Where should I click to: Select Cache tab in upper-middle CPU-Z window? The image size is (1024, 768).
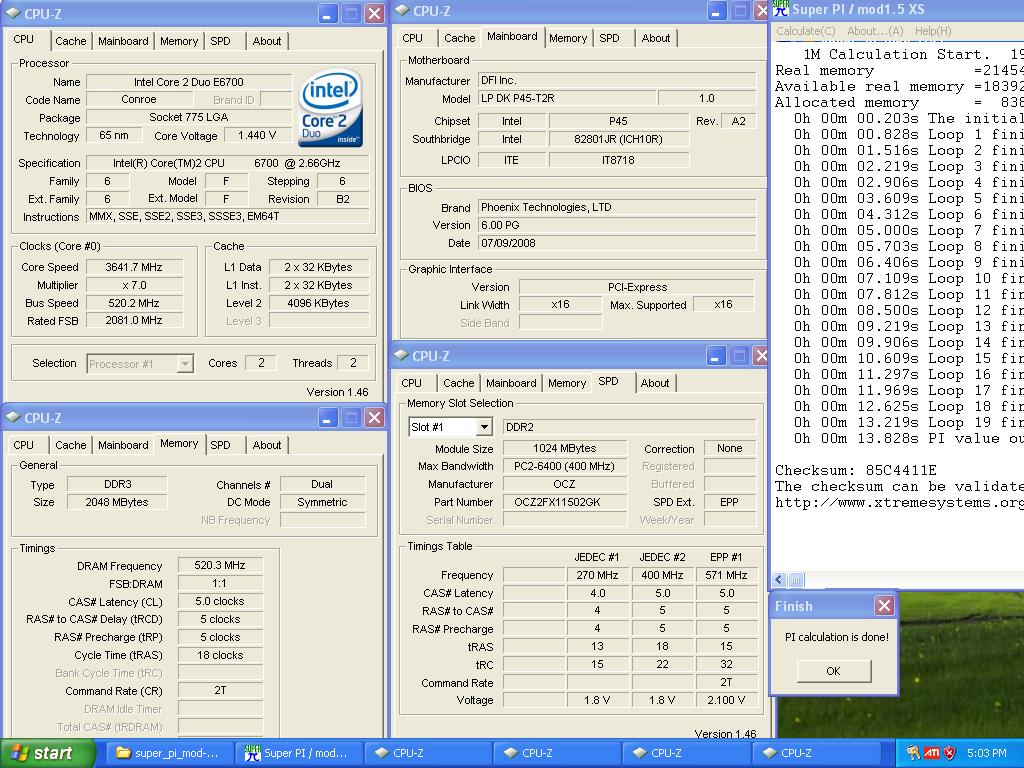460,39
